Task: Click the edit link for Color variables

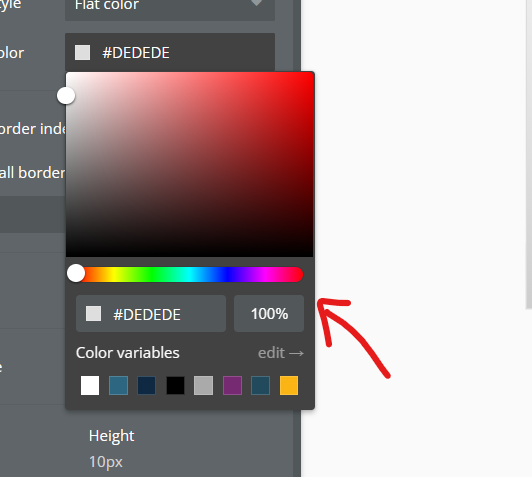Action: tap(281, 353)
